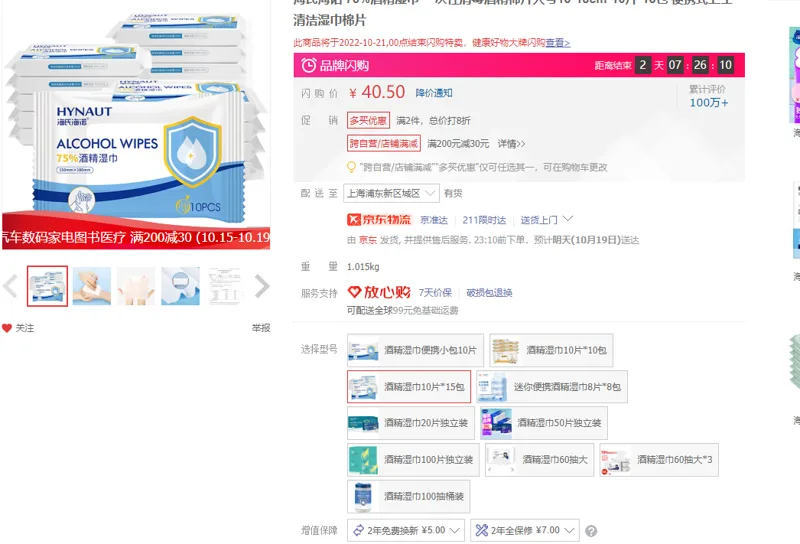The height and width of the screenshot is (544, 800).
Task: Select the fifth thumbnail showing certificate document
Action: tap(225, 286)
